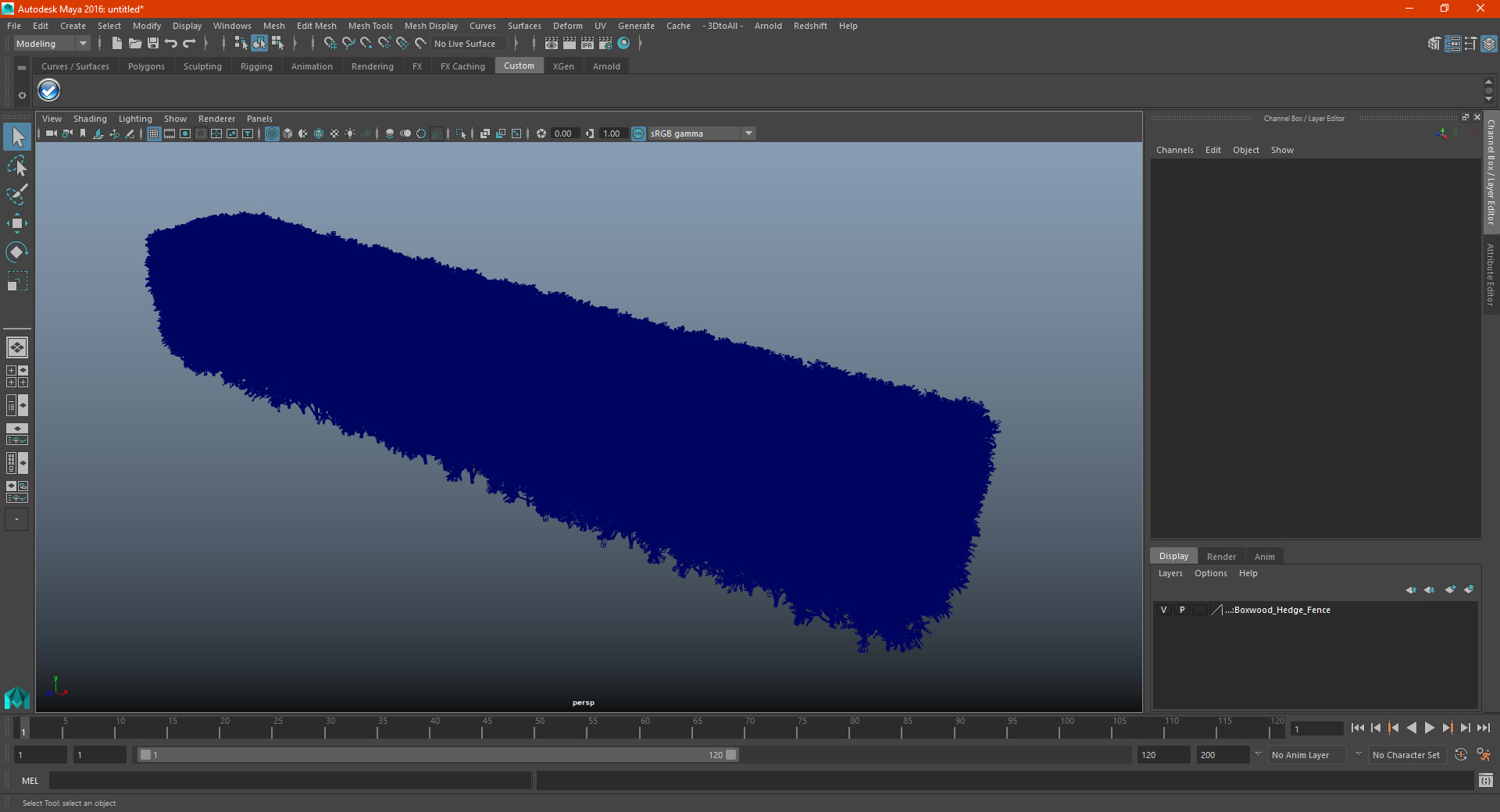Click the Undo arrow icon

click(x=171, y=44)
